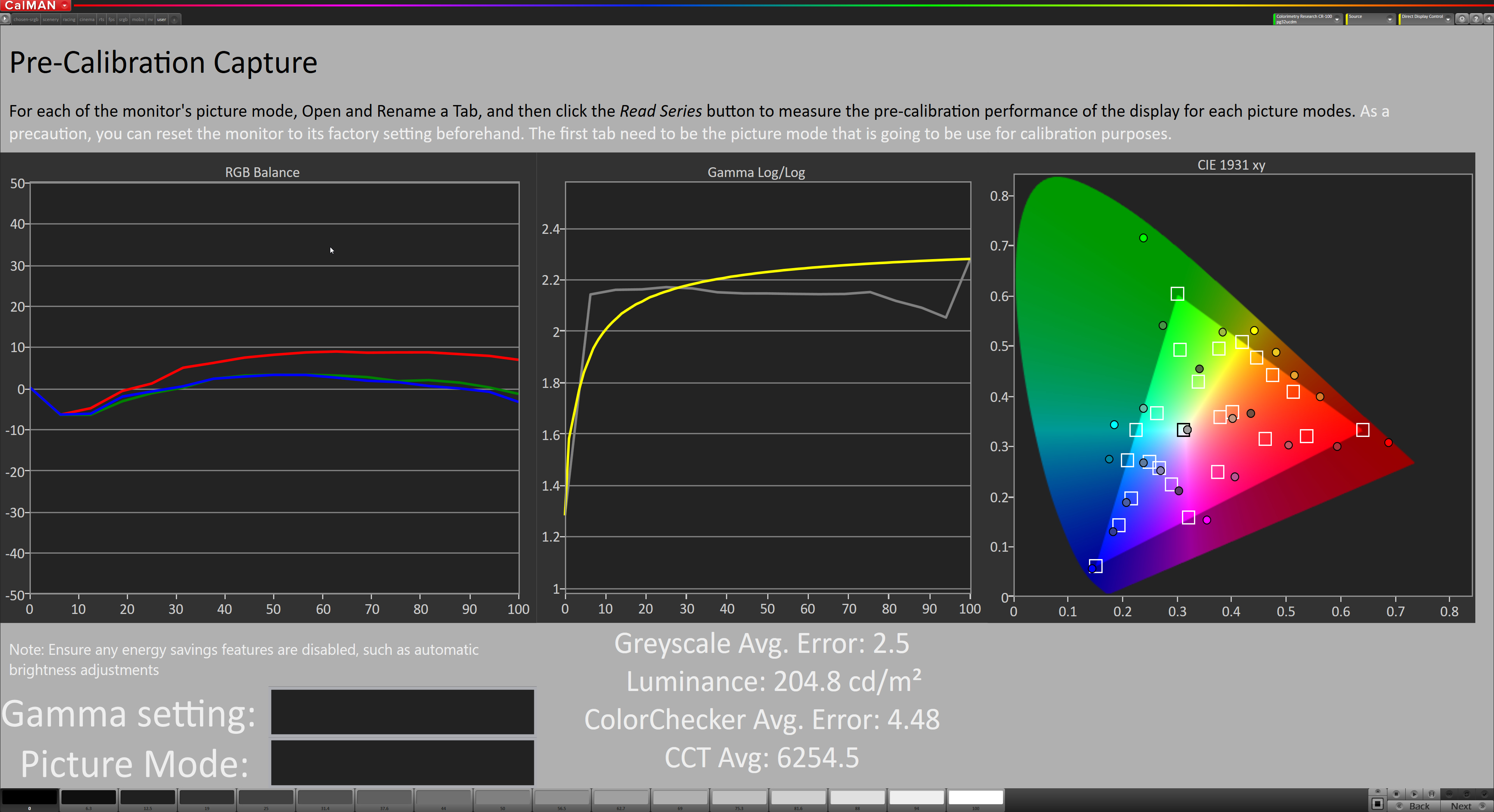Toggle the refresh cycle button
Viewport: 1494px width, 812px height.
(x=1467, y=794)
